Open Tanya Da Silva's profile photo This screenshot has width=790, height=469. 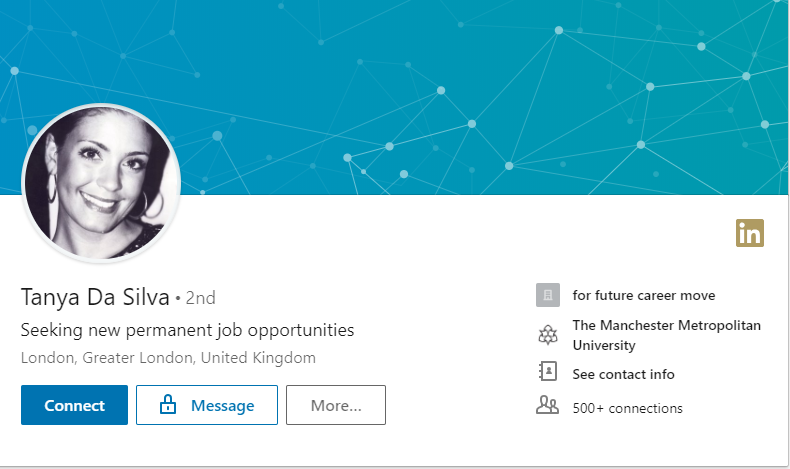pyautogui.click(x=101, y=181)
